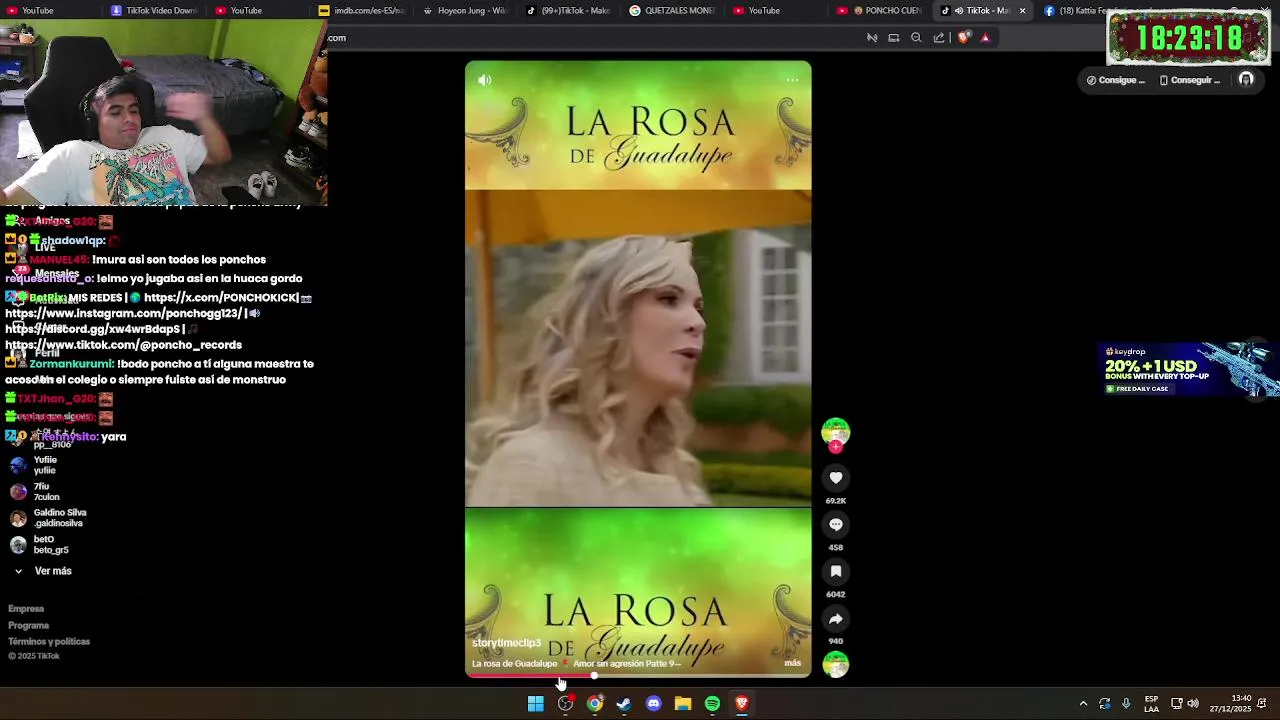The image size is (1280, 720).
Task: Open the comments bubble showing 458
Action: point(836,525)
